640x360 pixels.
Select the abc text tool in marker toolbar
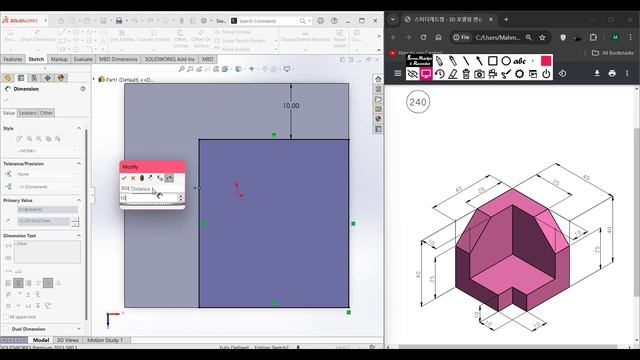tap(520, 61)
